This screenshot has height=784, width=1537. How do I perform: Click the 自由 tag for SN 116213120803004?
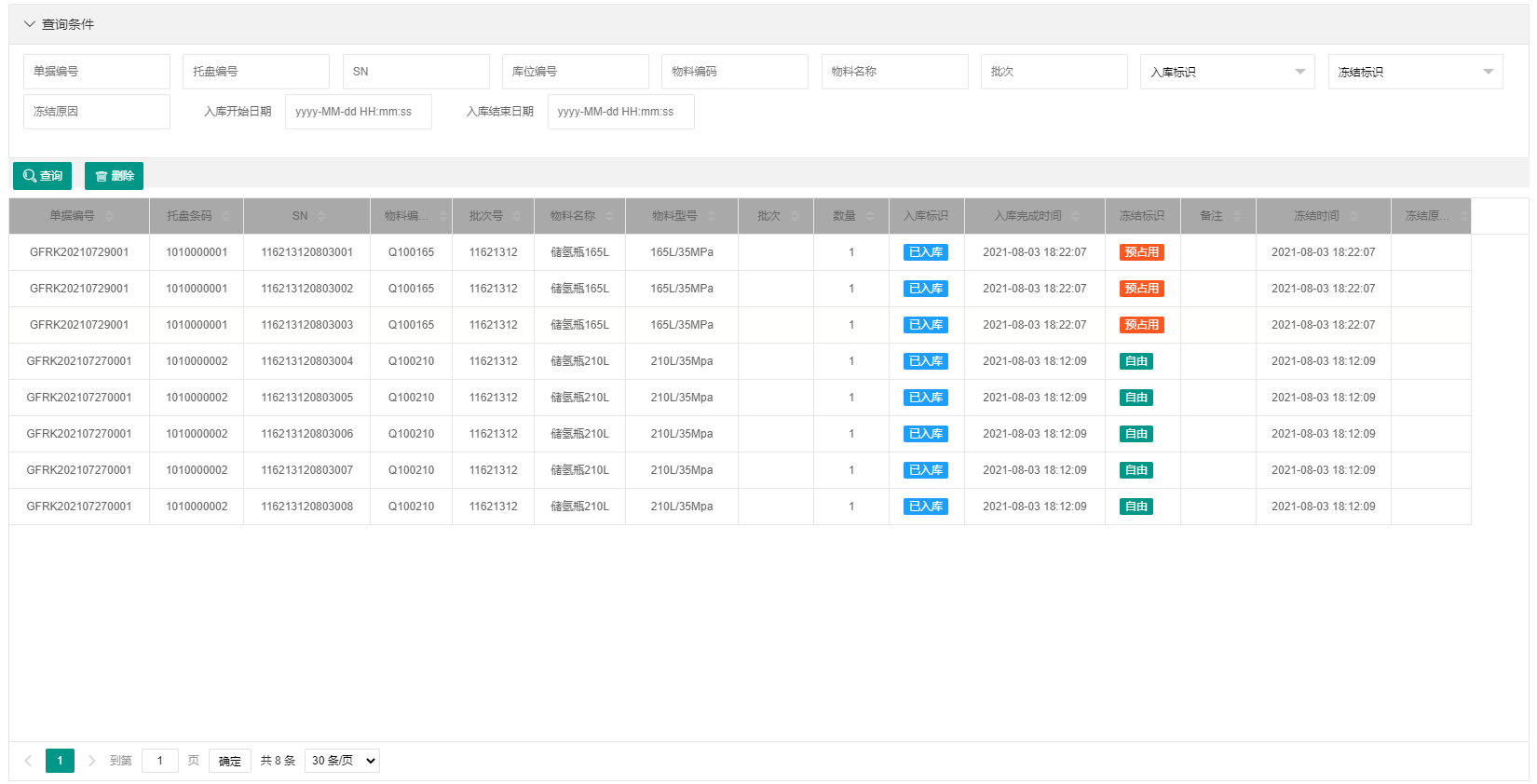point(1136,361)
